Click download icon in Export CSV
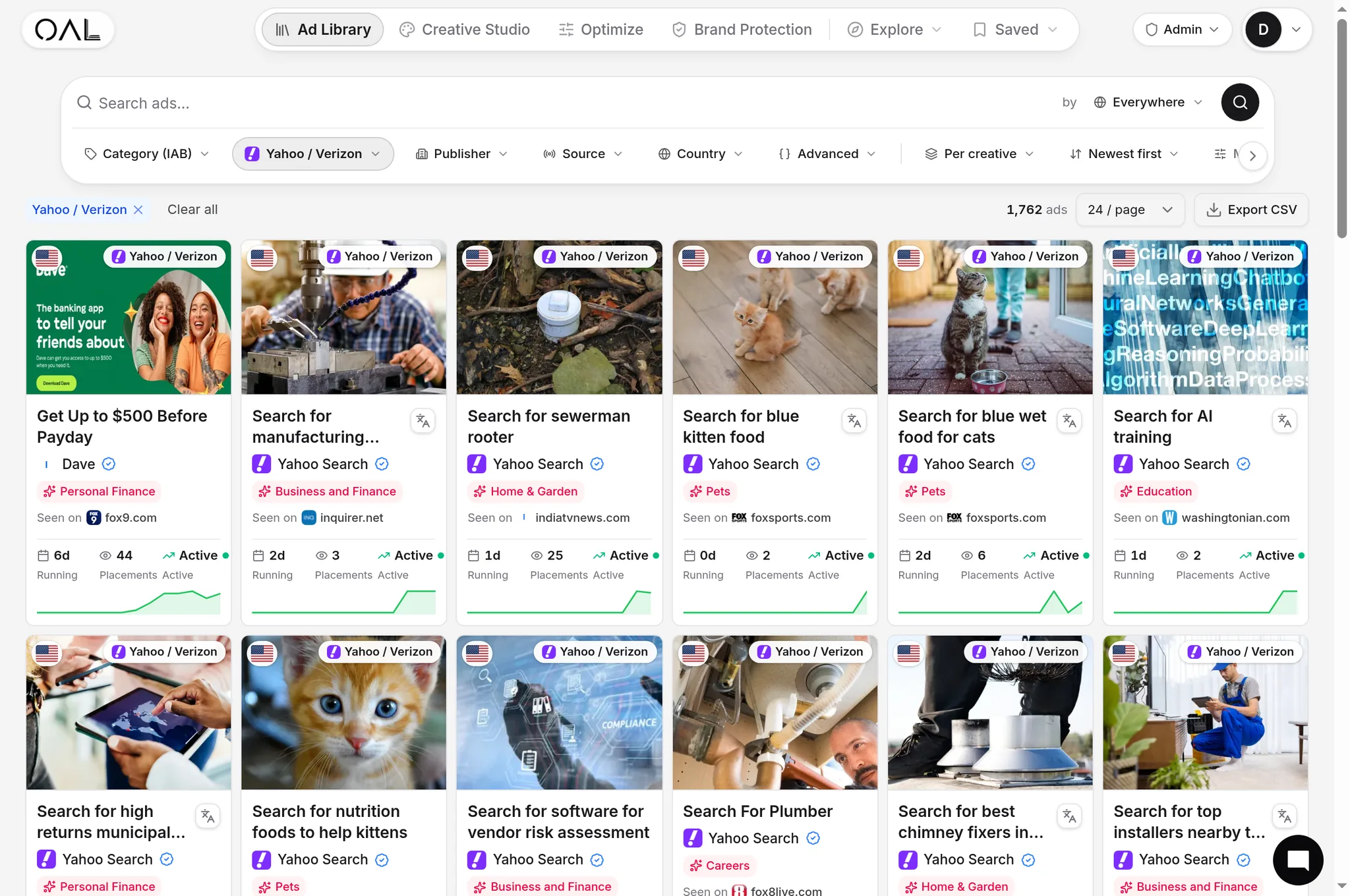The image size is (1350, 896). click(1214, 210)
